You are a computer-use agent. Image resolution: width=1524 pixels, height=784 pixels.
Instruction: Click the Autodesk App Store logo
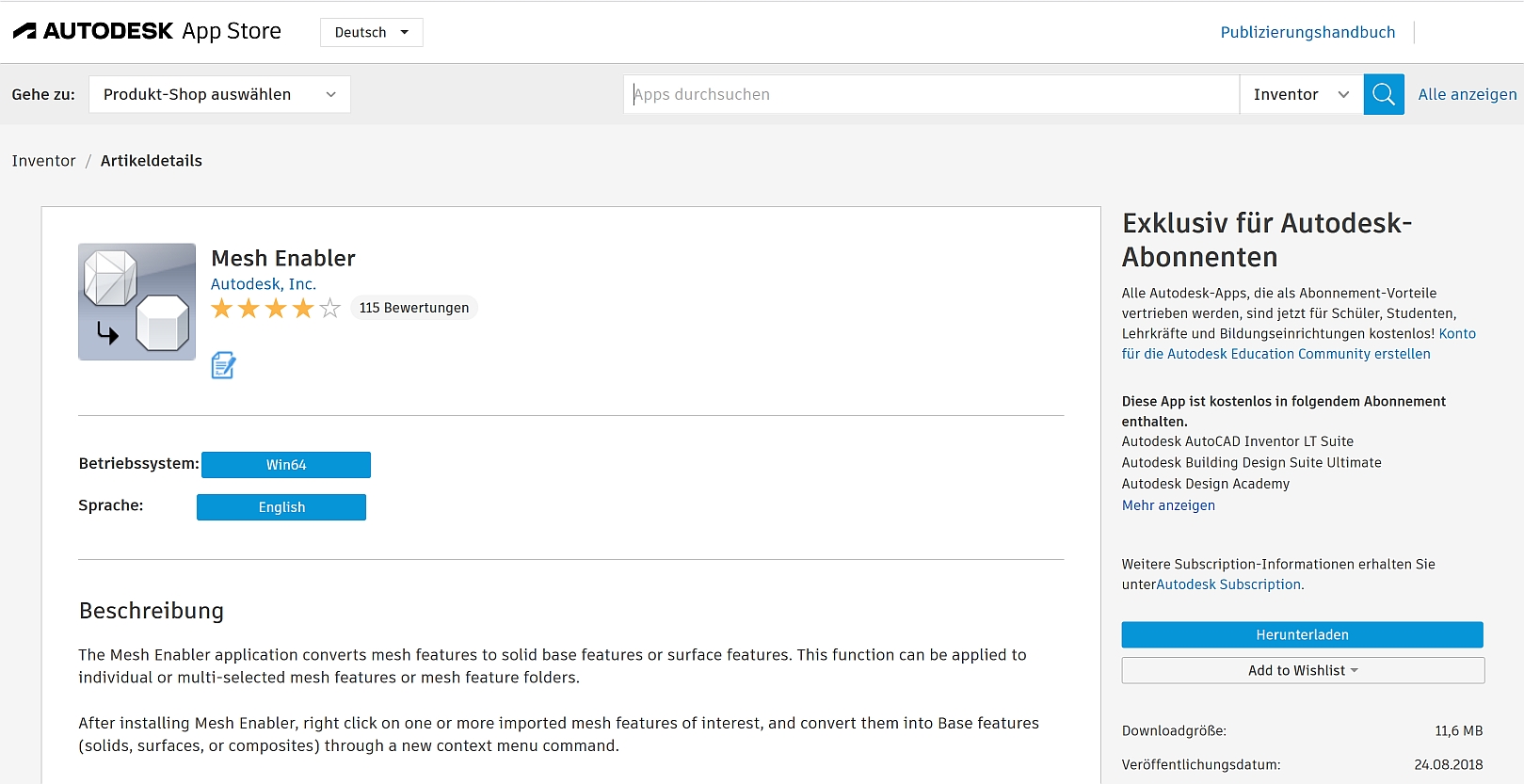coord(147,31)
